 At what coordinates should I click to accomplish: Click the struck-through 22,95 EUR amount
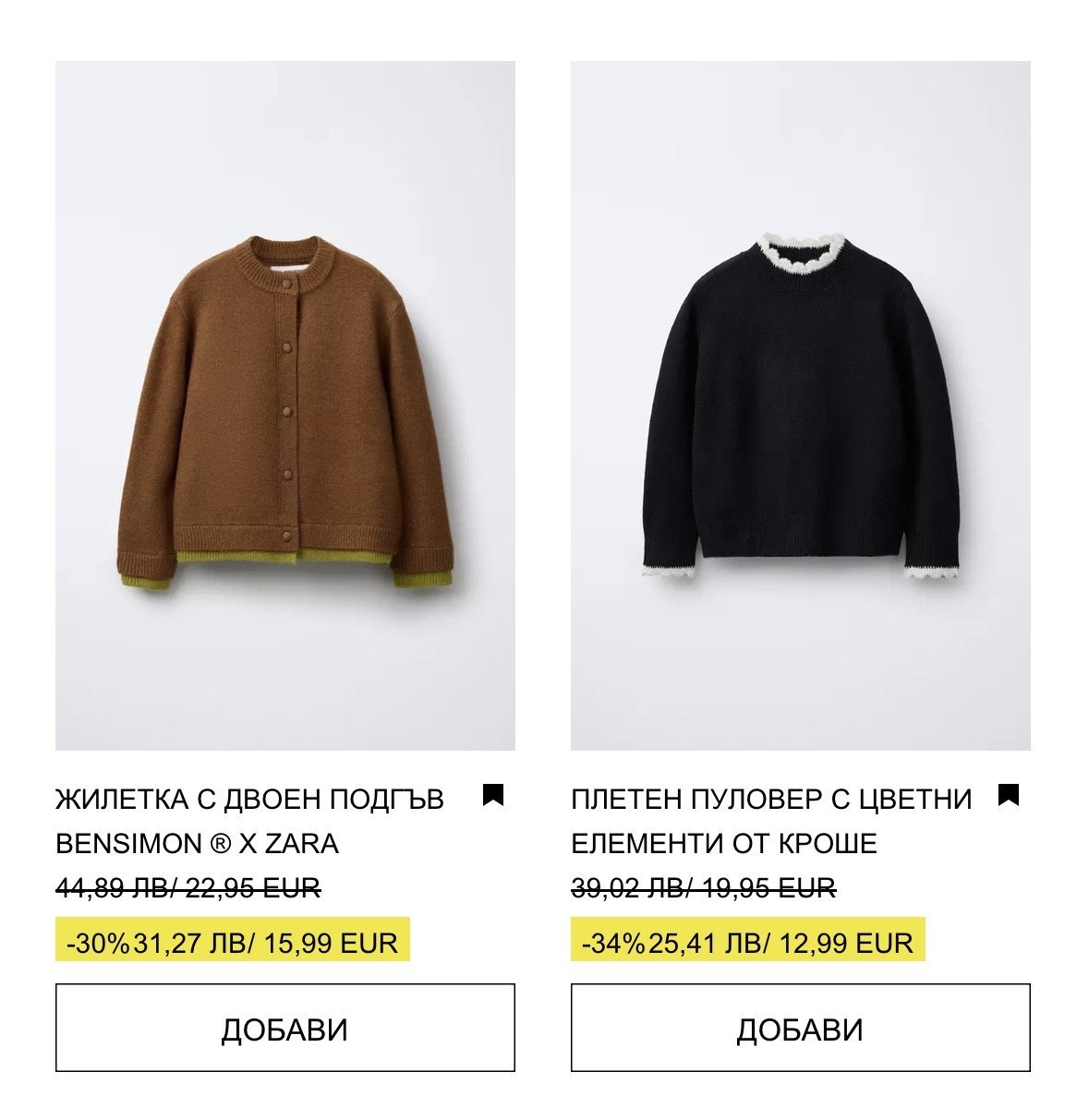coord(253,888)
